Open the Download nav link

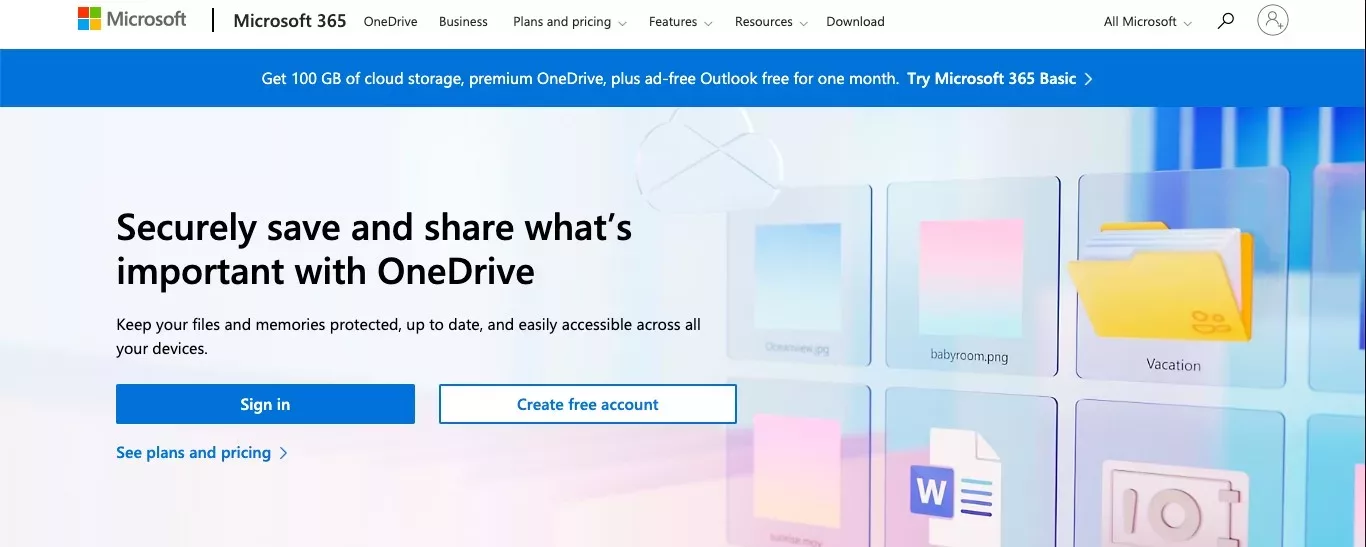coord(855,22)
